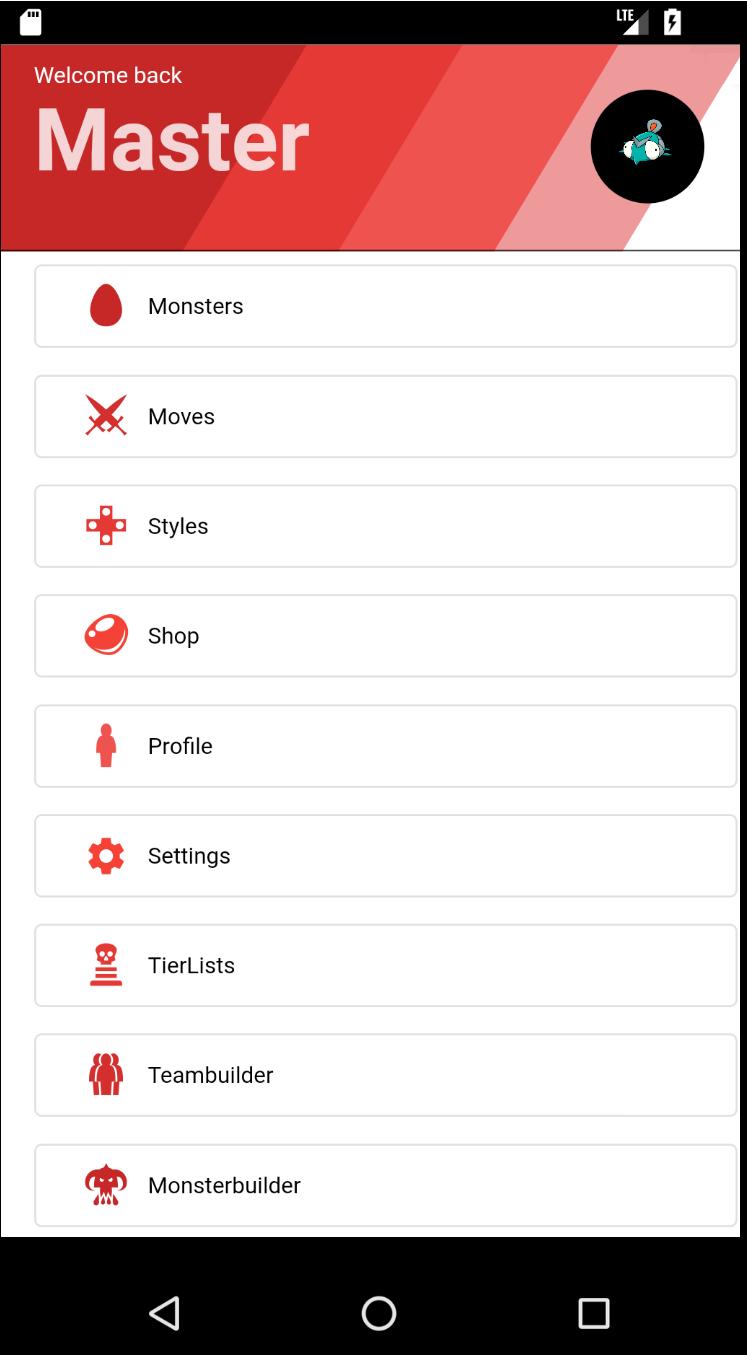Viewport: 747px width, 1355px height.
Task: Tap the red cross-shaped Styles icon
Action: pos(106,526)
